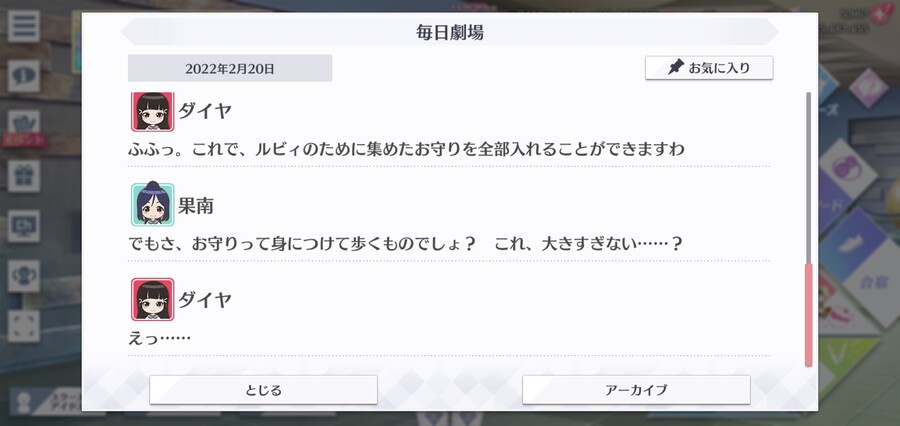Click the gift box present icon
Screen dimensions: 900x426
coord(24,176)
